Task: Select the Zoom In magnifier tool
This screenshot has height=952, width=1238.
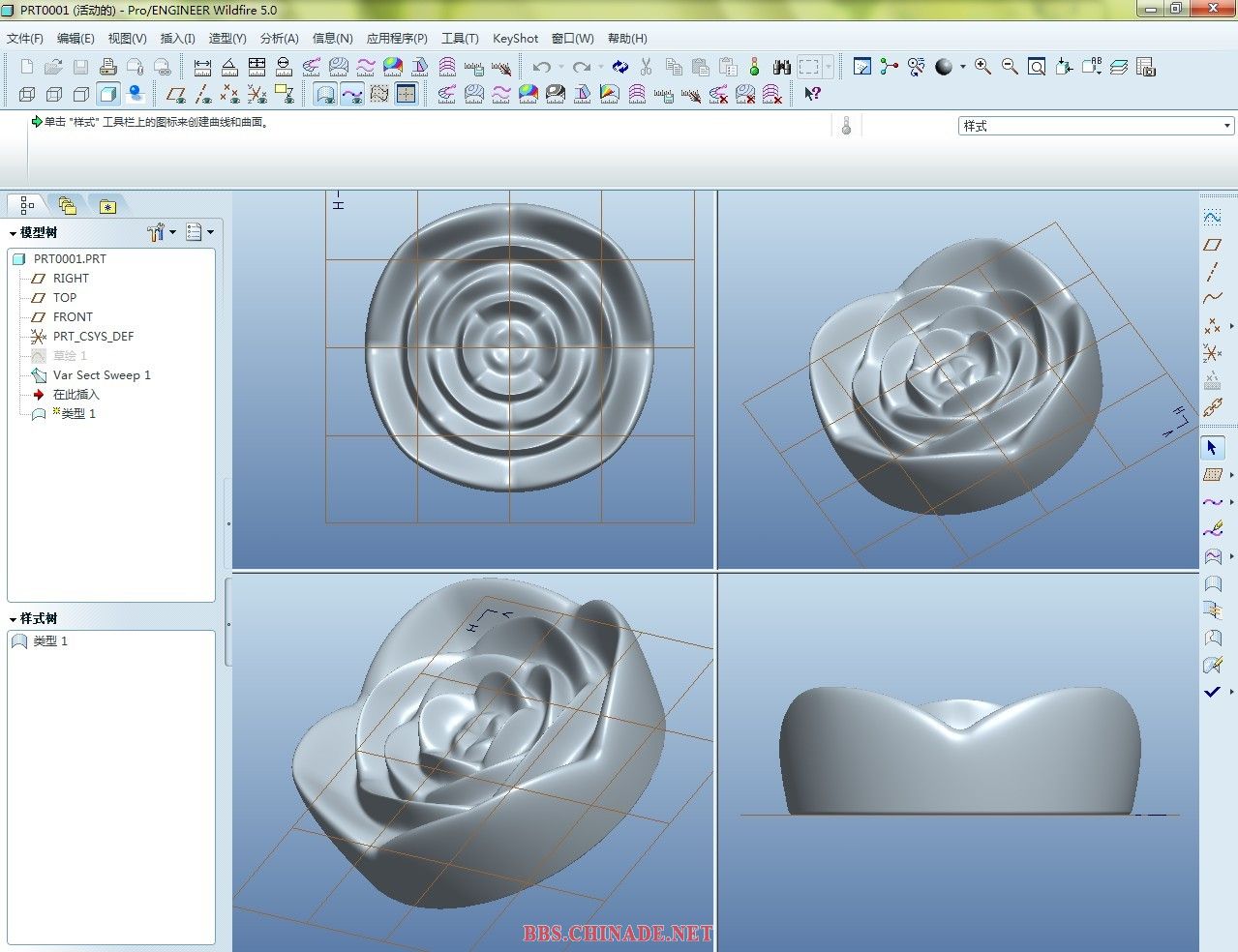Action: point(982,67)
